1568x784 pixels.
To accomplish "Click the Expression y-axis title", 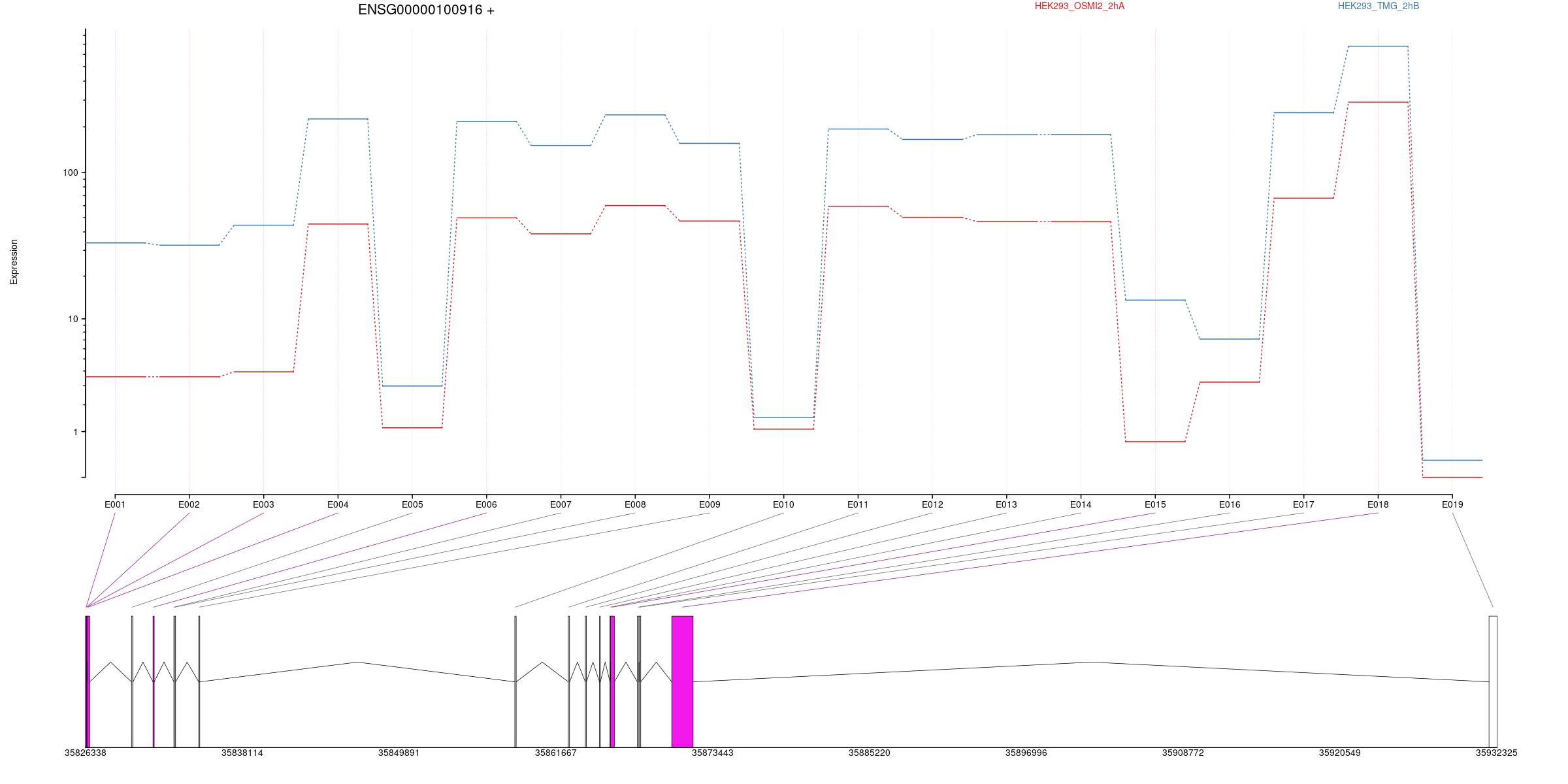I will click(14, 262).
